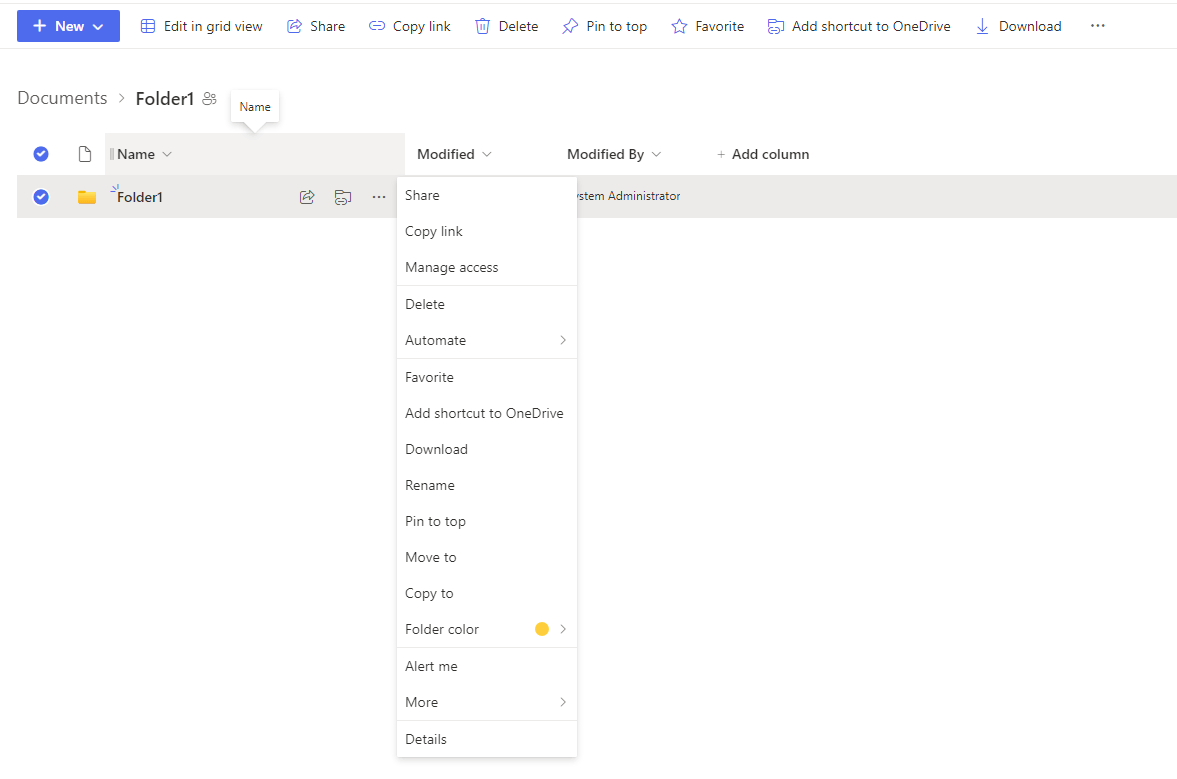Go to Documents in the breadcrumb
The height and width of the screenshot is (779, 1177).
pos(62,98)
